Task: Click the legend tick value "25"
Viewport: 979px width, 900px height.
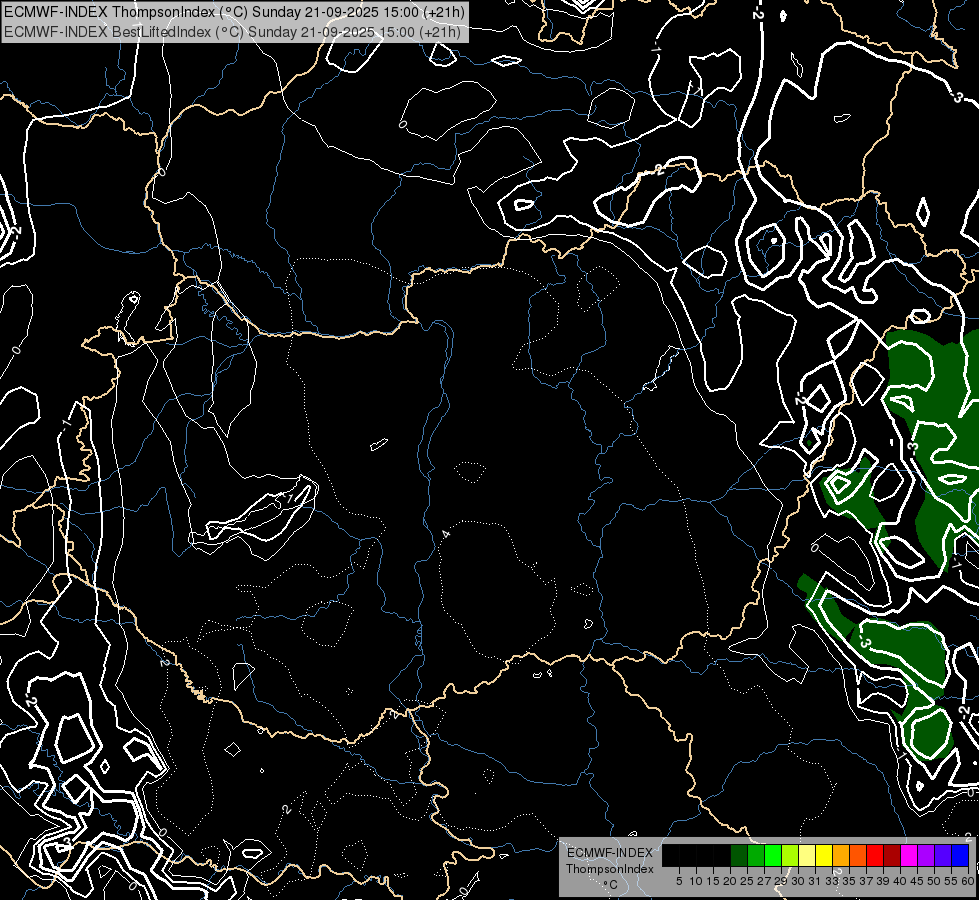Action: click(x=747, y=881)
